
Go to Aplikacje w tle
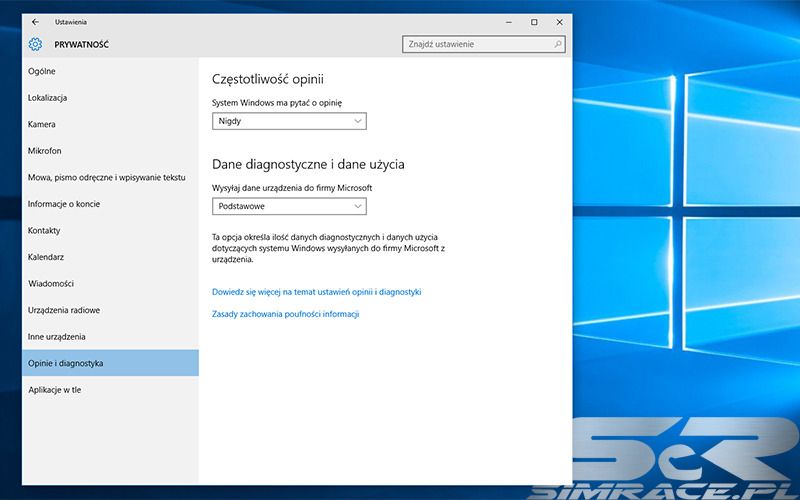(55, 389)
